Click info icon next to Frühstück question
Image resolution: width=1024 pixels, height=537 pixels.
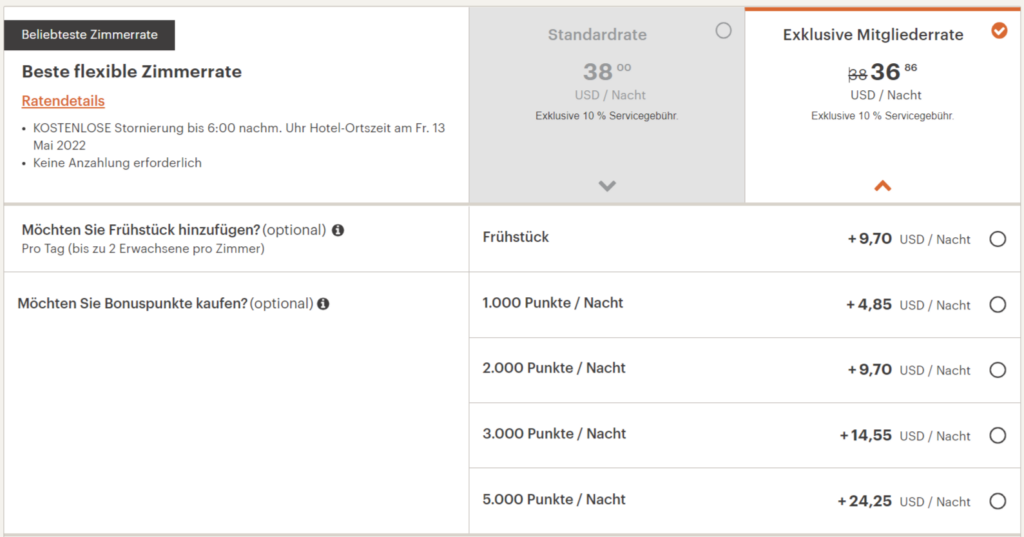tap(338, 230)
